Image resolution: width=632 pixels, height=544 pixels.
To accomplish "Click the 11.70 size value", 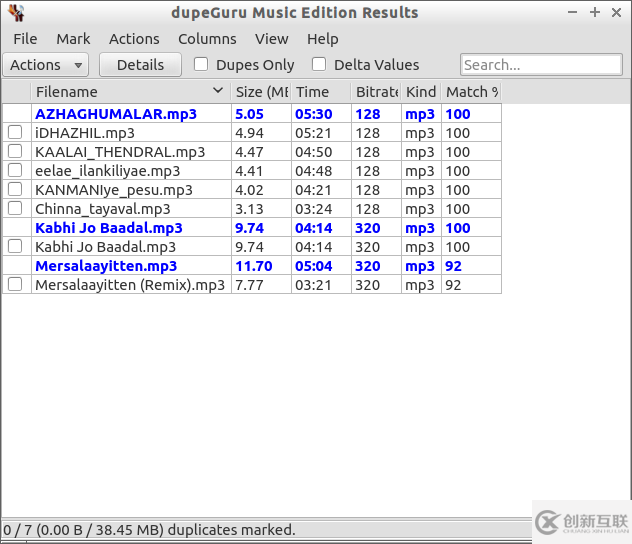I will point(254,266).
